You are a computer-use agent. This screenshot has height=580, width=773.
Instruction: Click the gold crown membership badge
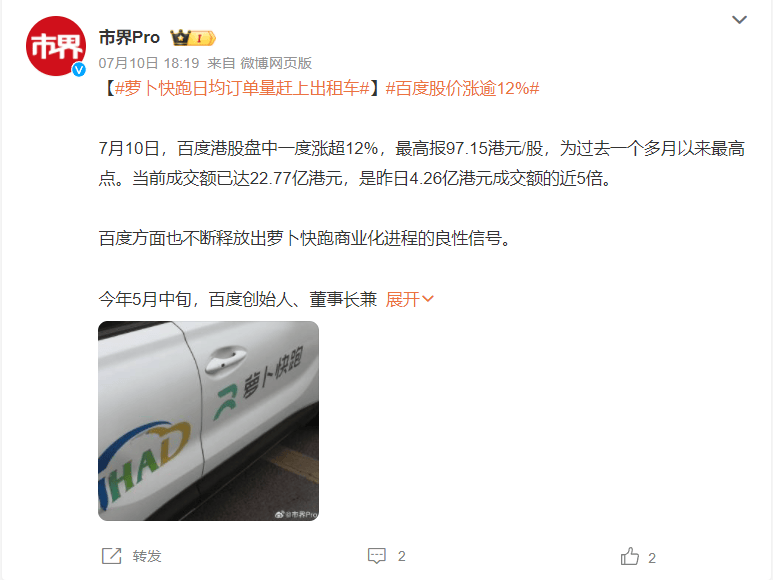click(x=180, y=37)
